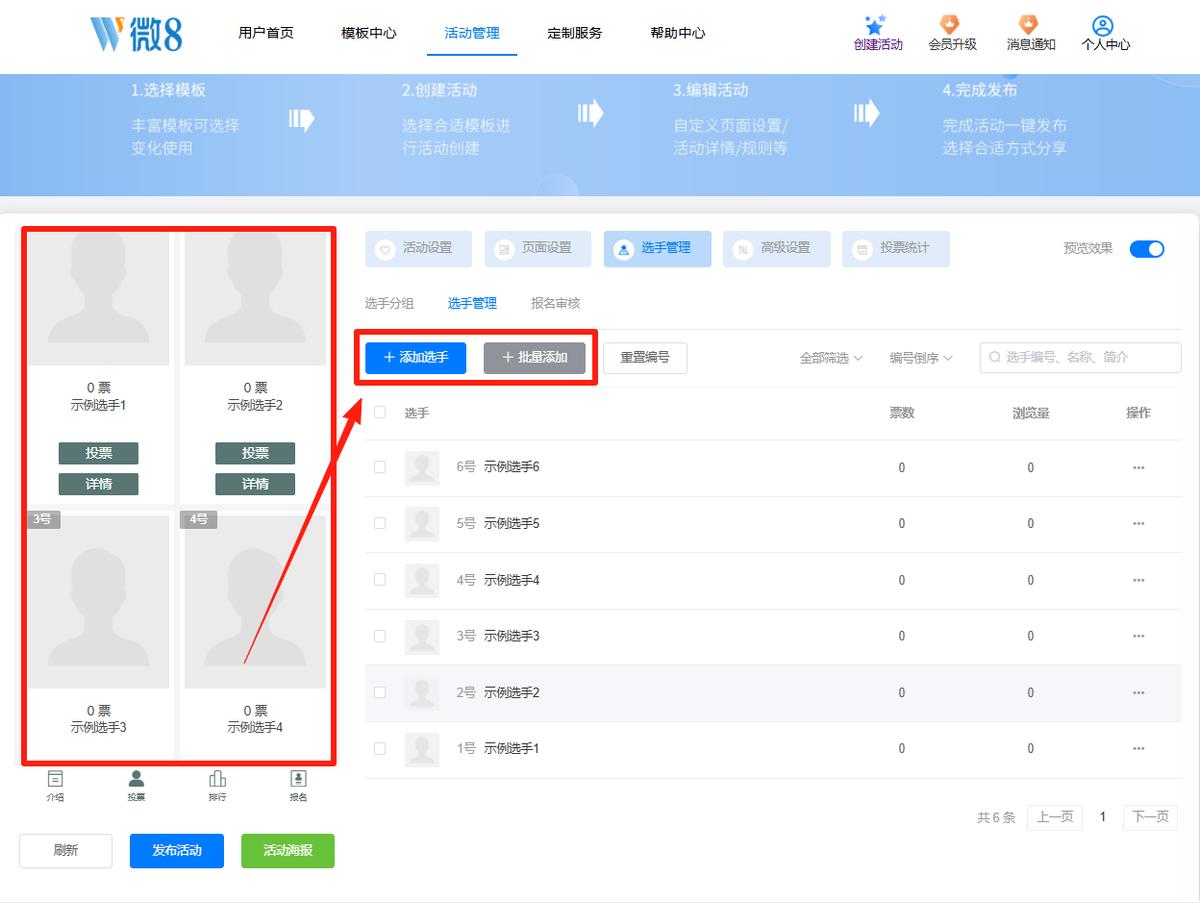Screen dimensions: 1200x903
Task: Click the 重置编号 button
Action: click(x=645, y=358)
